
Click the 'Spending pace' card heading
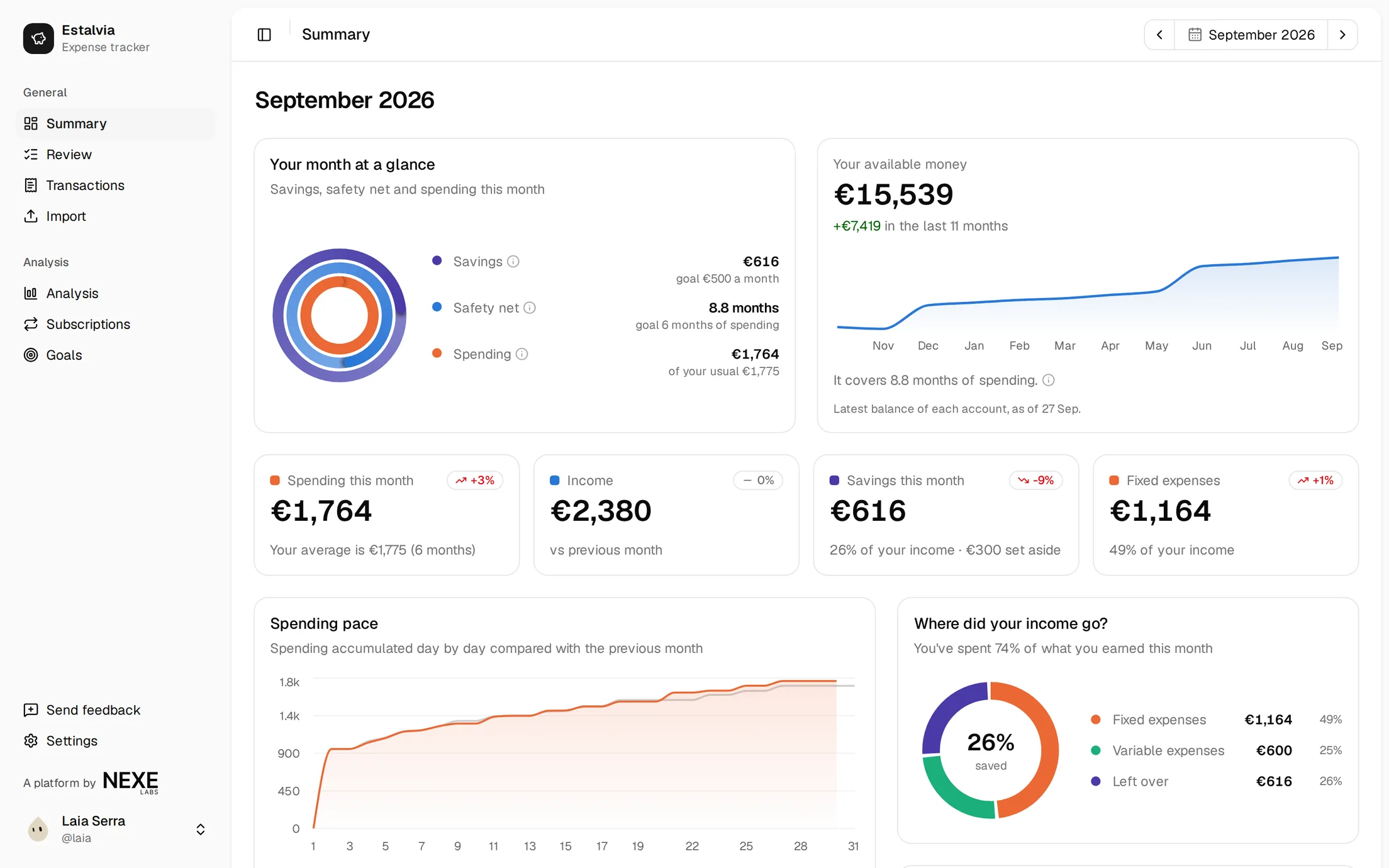click(x=324, y=623)
